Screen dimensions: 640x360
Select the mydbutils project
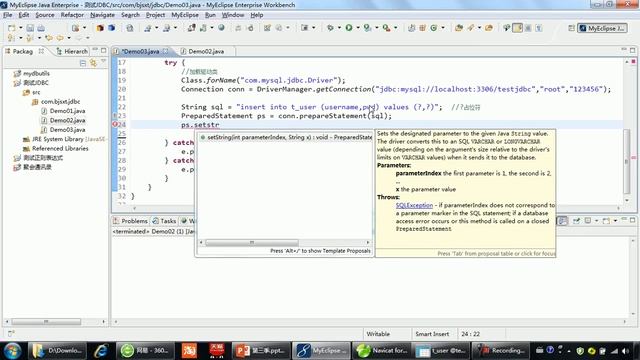pos(32,73)
